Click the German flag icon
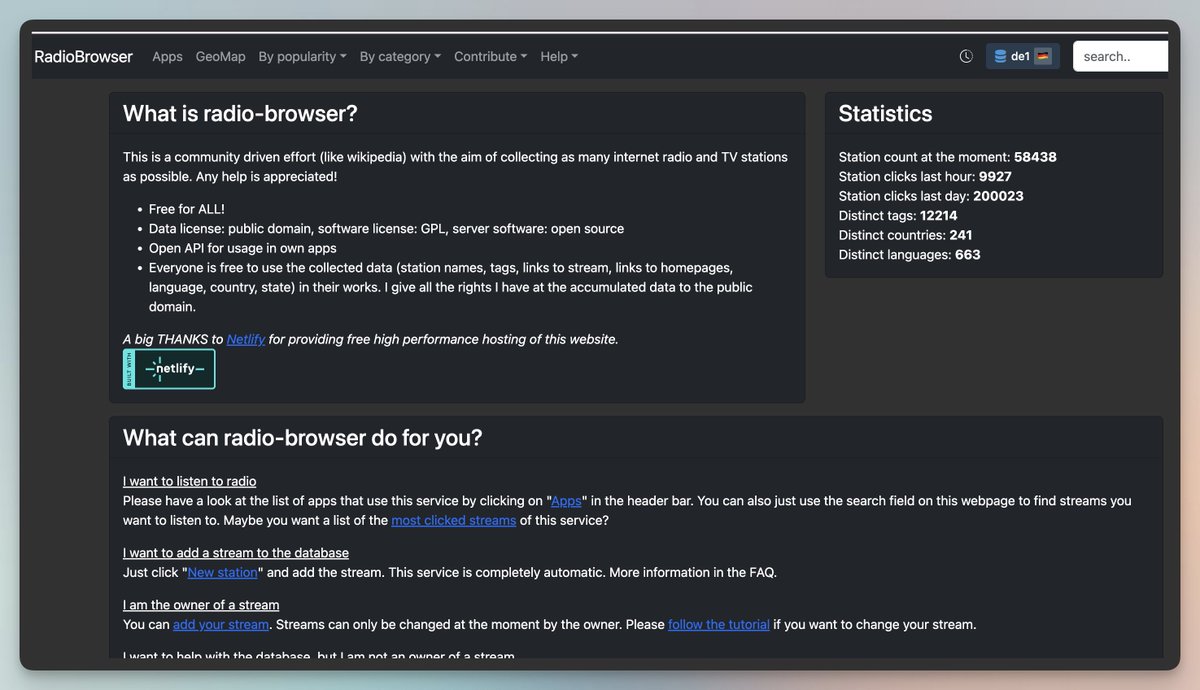This screenshot has width=1200, height=690. tap(1043, 56)
